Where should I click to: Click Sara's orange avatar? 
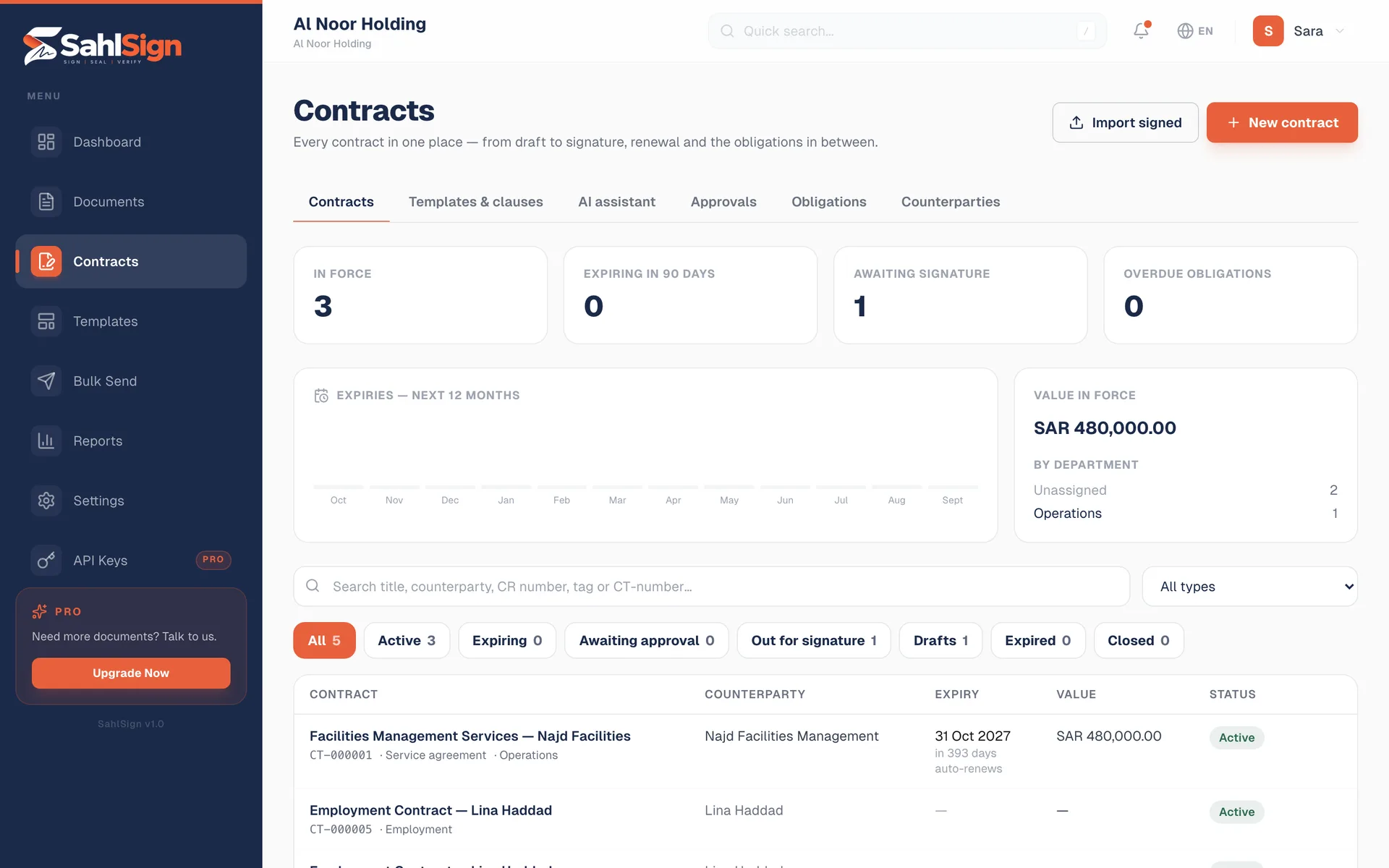coord(1268,31)
